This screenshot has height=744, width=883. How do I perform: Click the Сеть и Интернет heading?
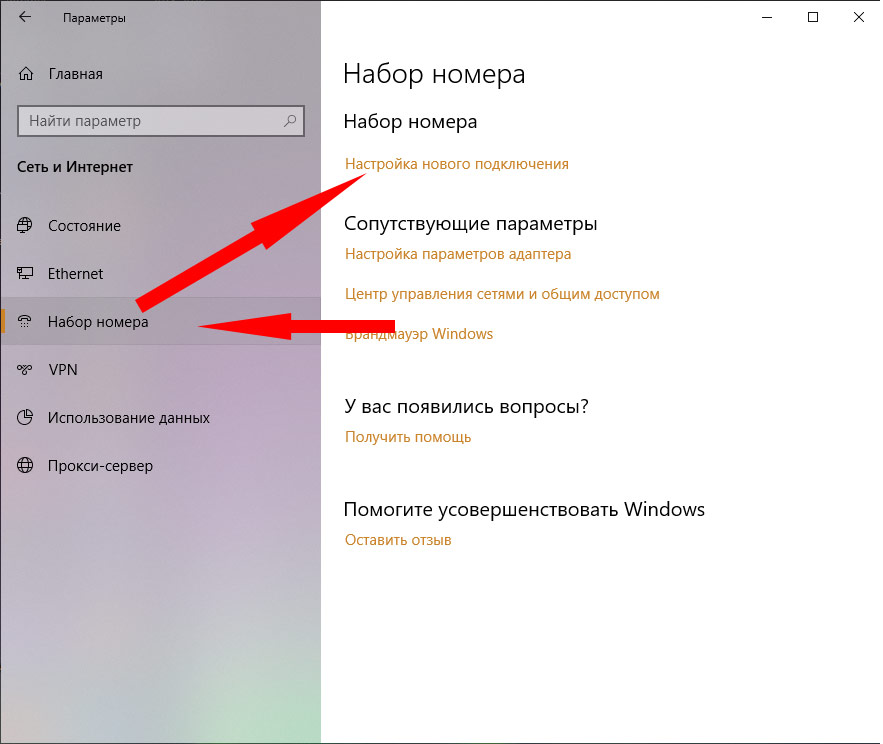(75, 167)
